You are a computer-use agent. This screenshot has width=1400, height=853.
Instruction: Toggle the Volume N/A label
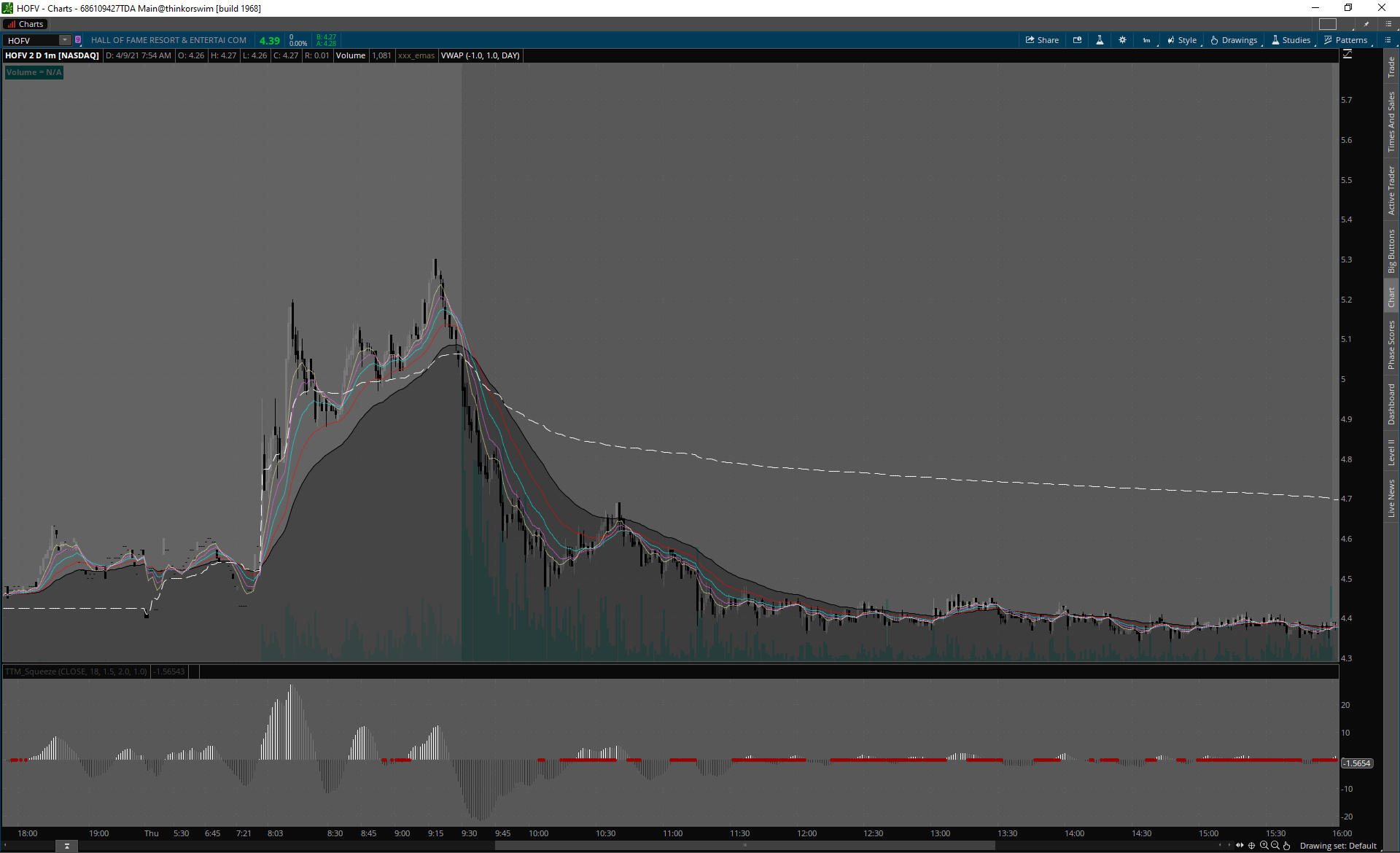34,72
